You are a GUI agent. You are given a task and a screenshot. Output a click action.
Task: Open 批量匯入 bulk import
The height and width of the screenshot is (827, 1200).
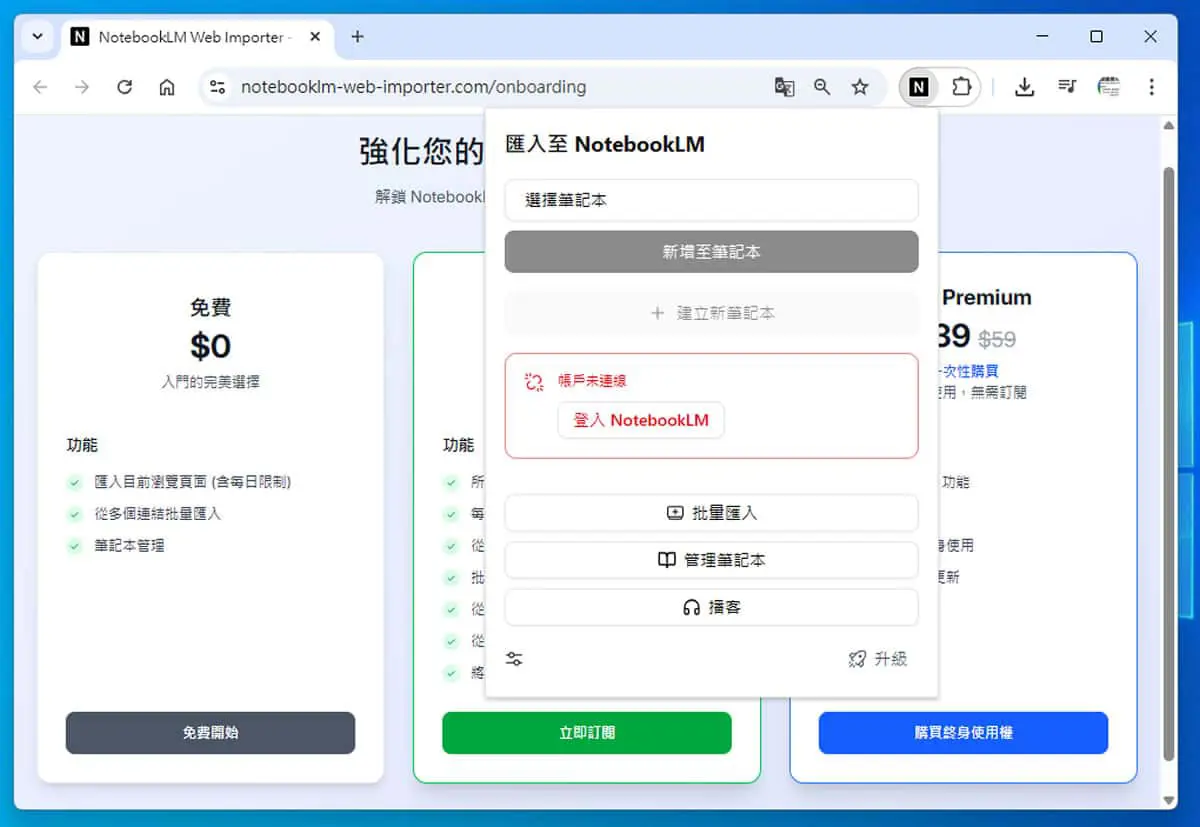coord(711,513)
